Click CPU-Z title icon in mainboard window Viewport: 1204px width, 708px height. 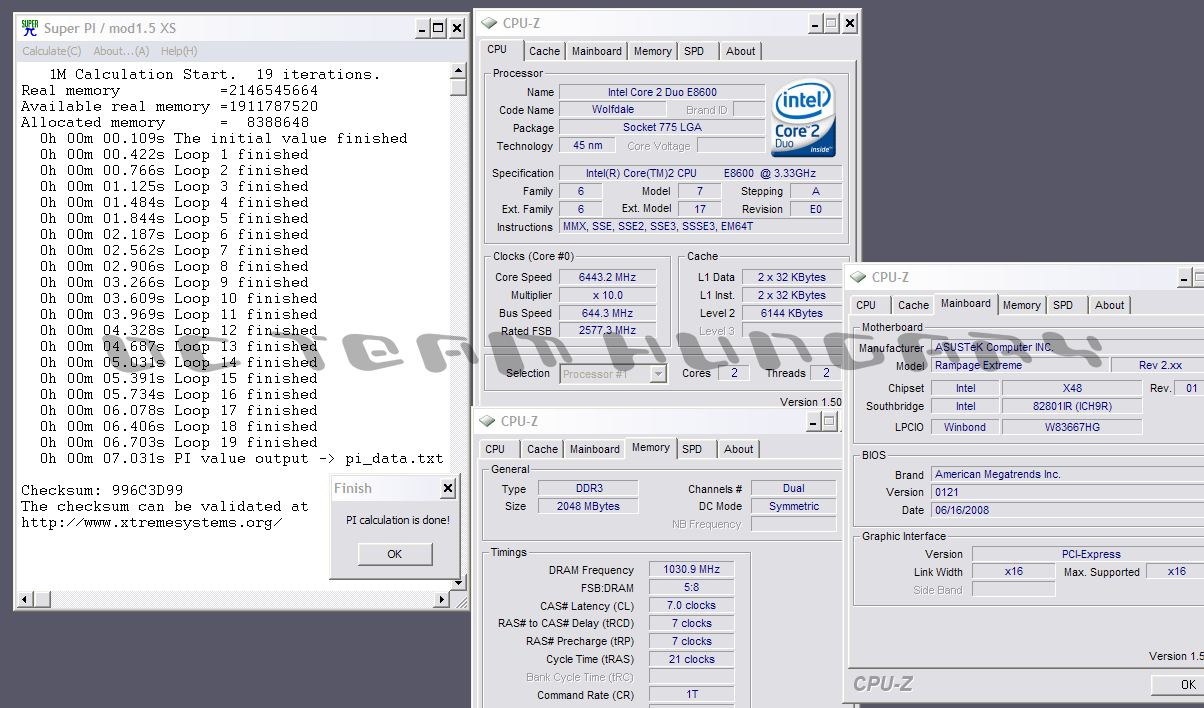[858, 277]
